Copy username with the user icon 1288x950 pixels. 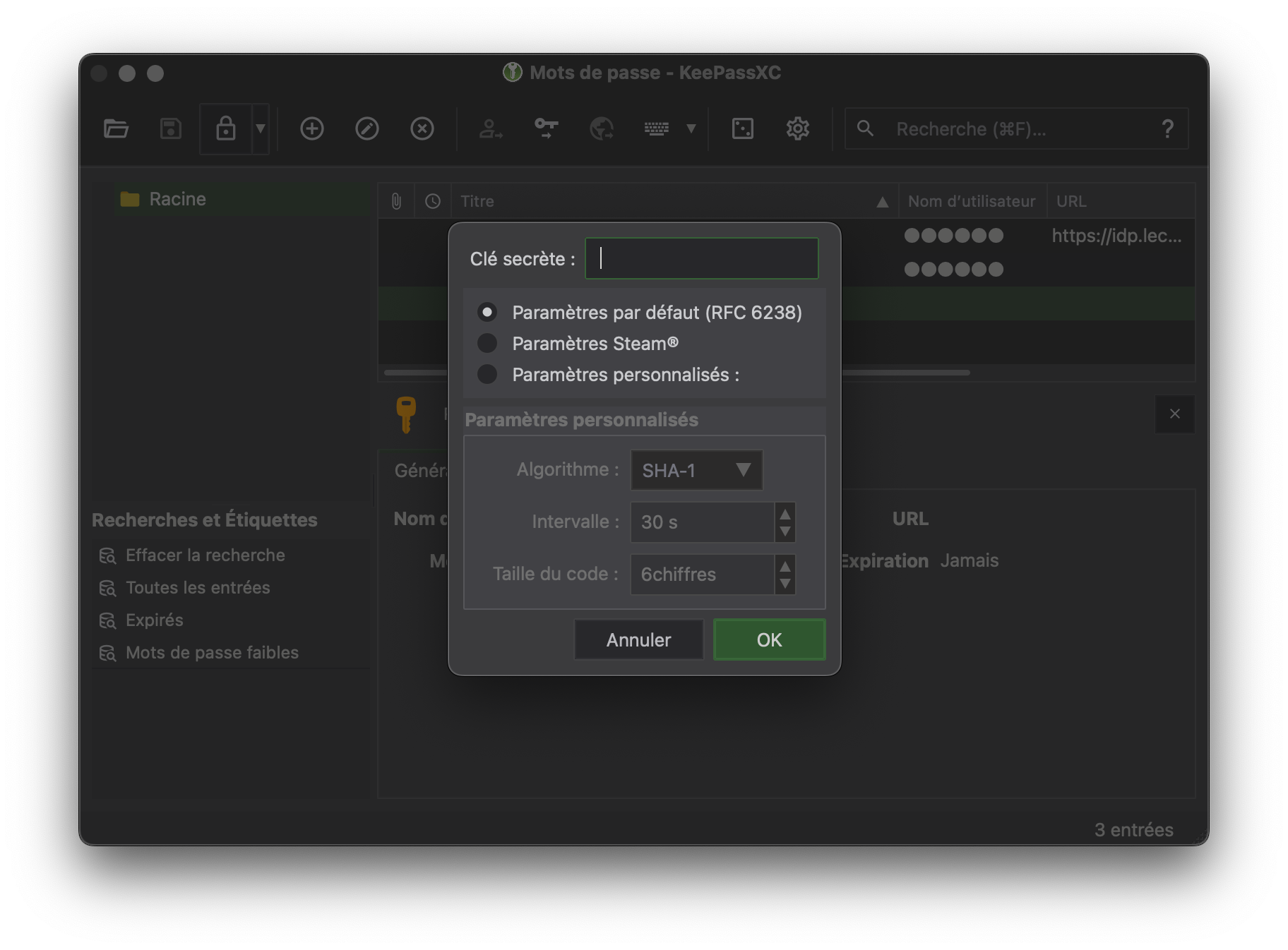[490, 128]
